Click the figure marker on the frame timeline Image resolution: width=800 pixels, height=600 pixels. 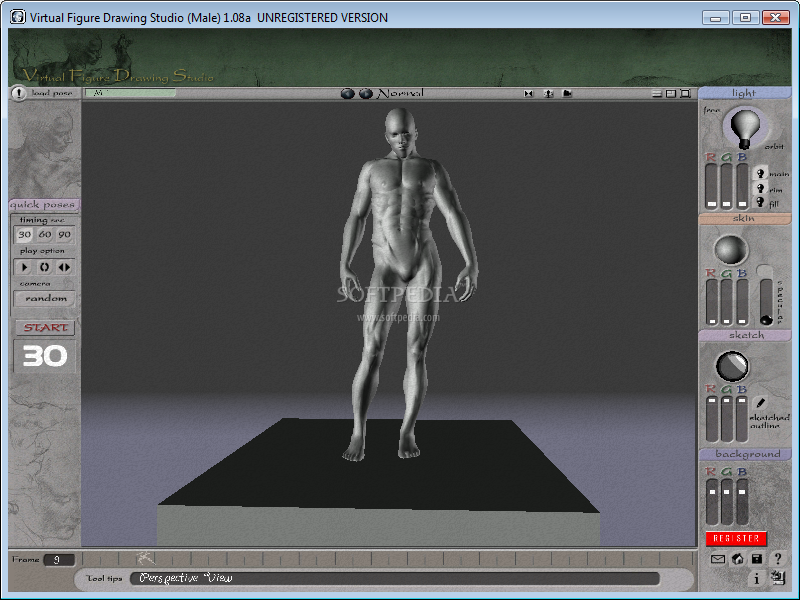coord(145,557)
